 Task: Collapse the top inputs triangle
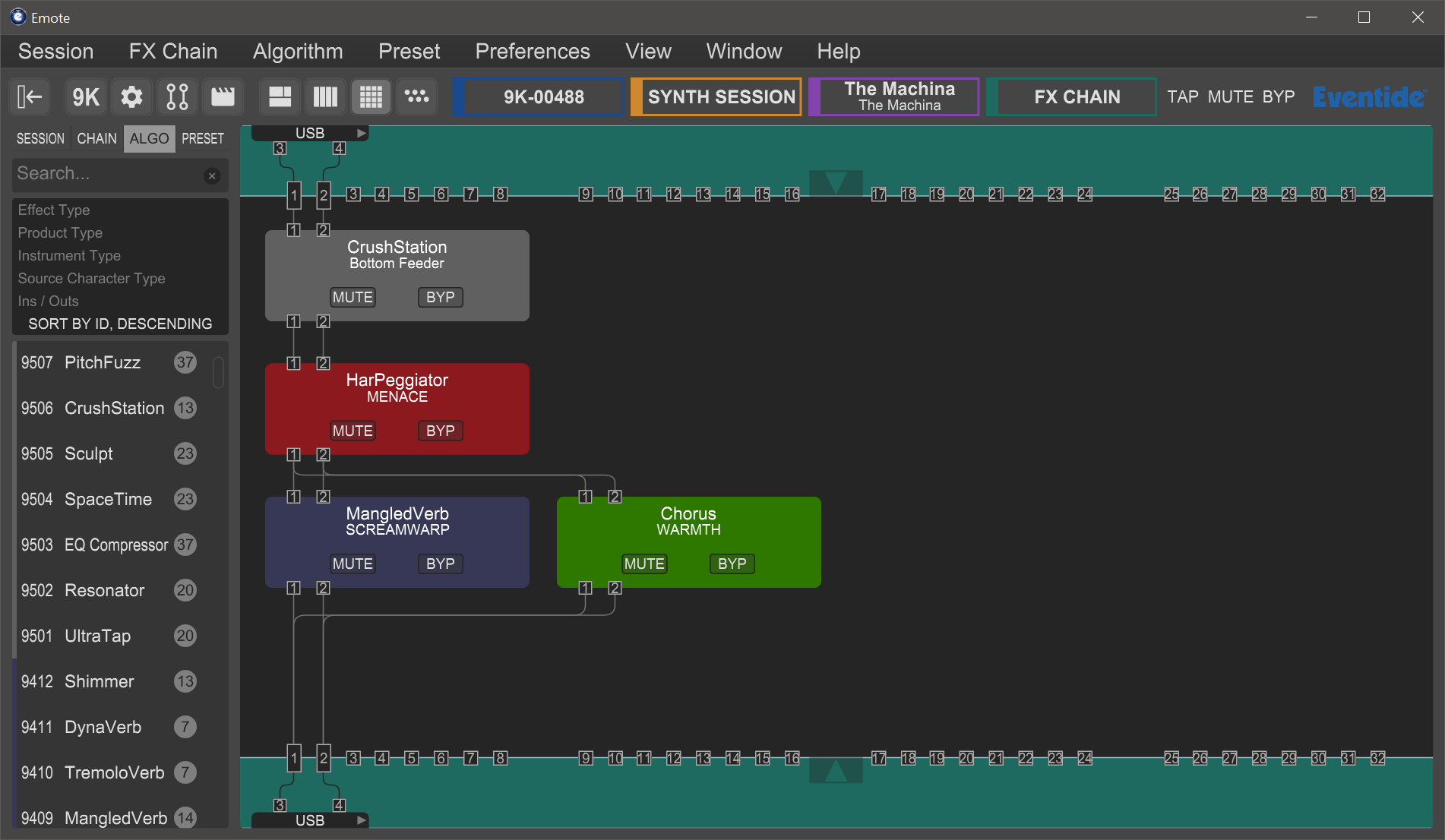click(836, 182)
